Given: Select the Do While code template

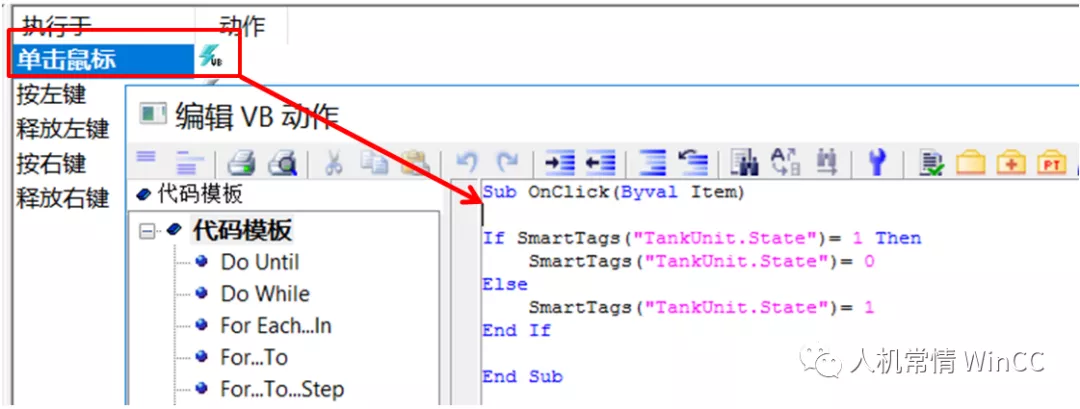Looking at the screenshot, I should 265,294.
